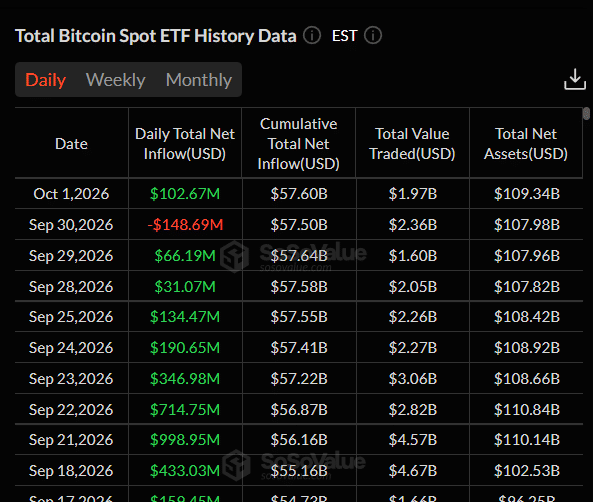Click the $107.82B net assets cell
The image size is (593, 502).
tap(527, 287)
